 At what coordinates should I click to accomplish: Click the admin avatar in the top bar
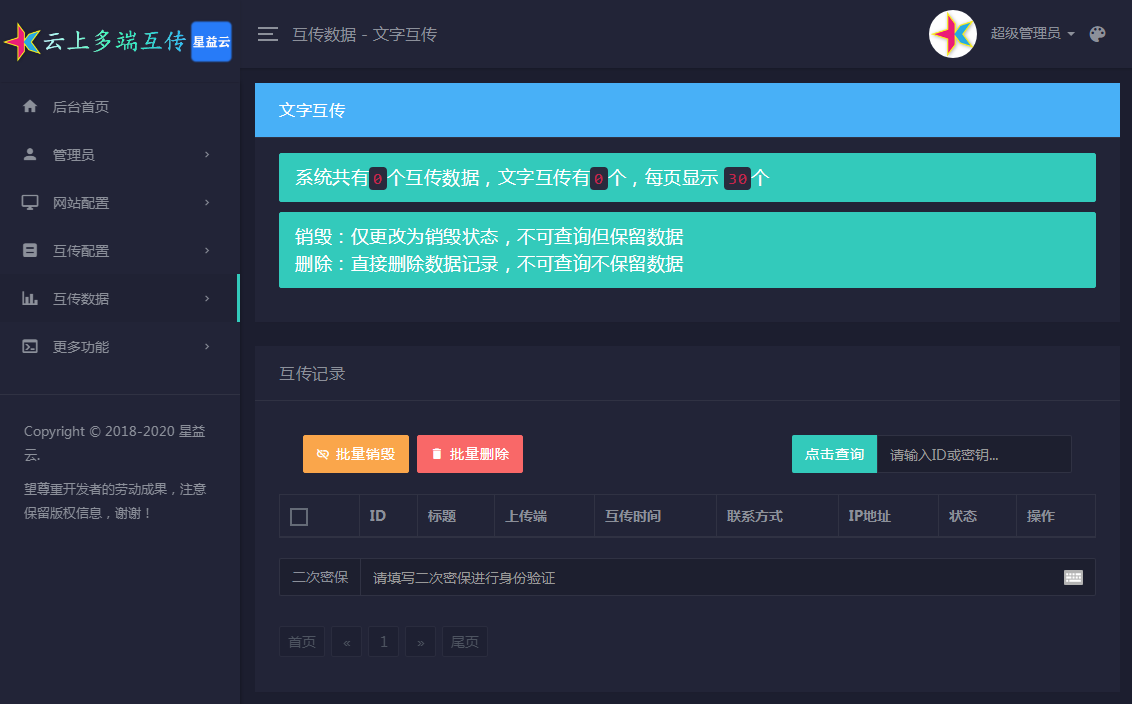coord(952,34)
